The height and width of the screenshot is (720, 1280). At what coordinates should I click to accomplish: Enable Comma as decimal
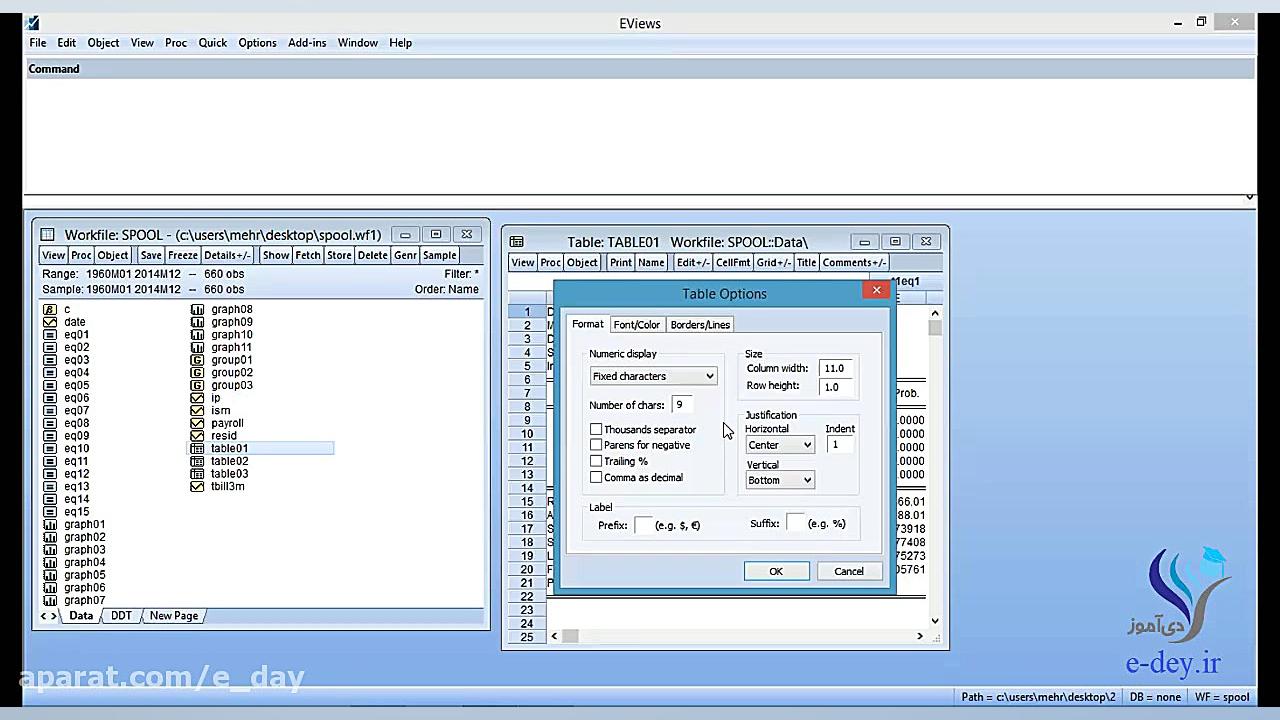(x=596, y=477)
